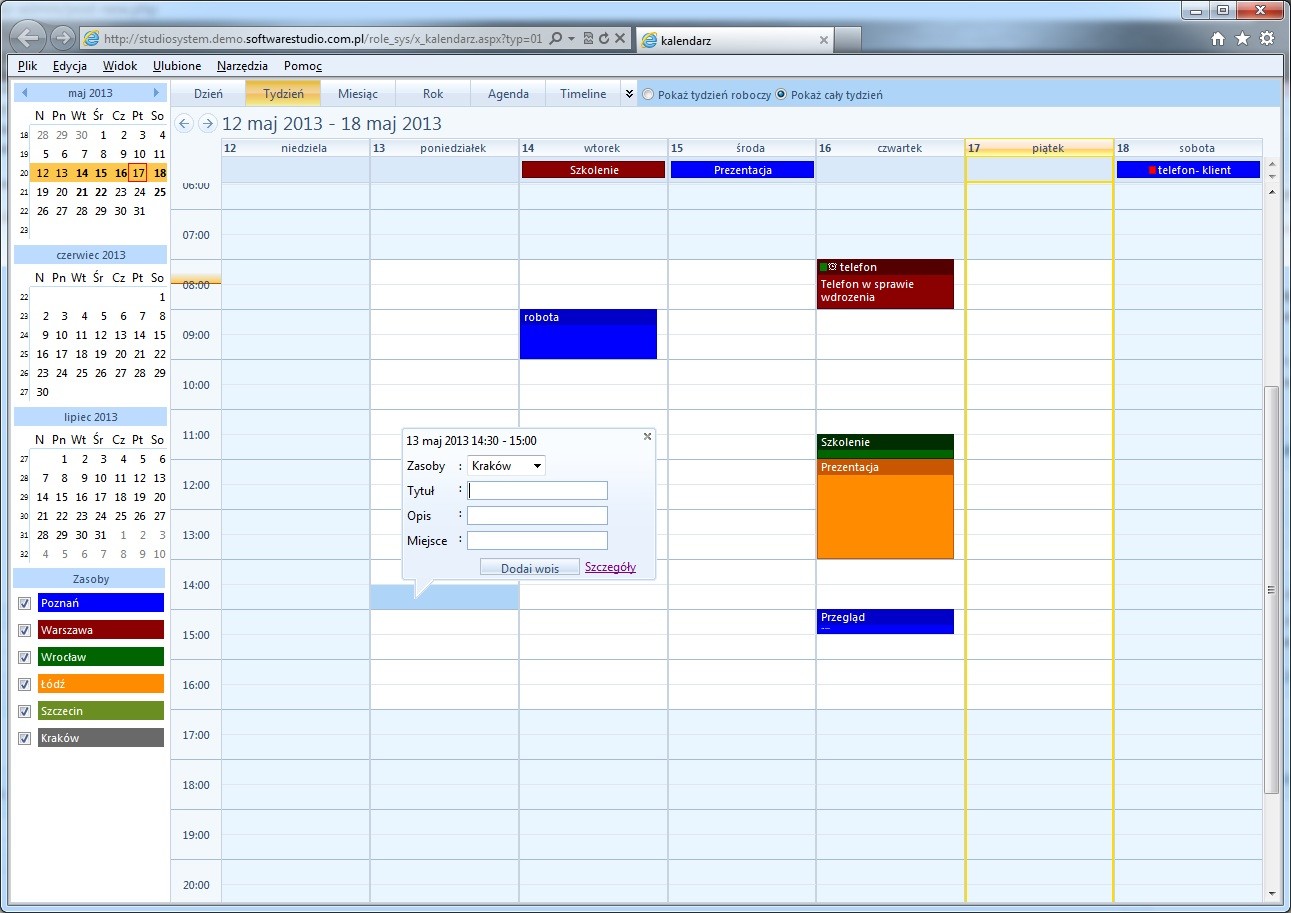Screen dimensions: 1291x913
Task: Switch to the Dzień view tab
Action: [208, 94]
